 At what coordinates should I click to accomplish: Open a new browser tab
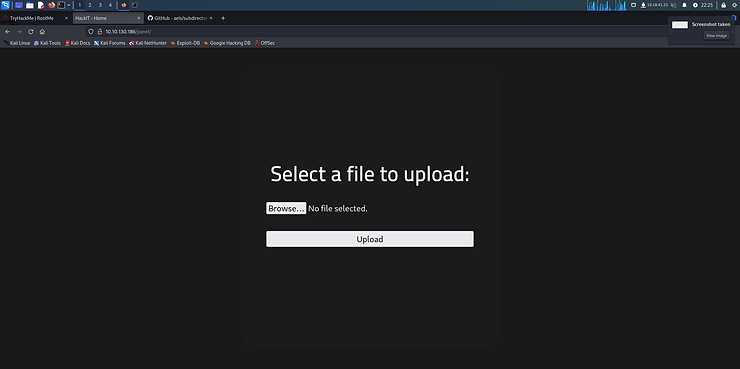(223, 18)
